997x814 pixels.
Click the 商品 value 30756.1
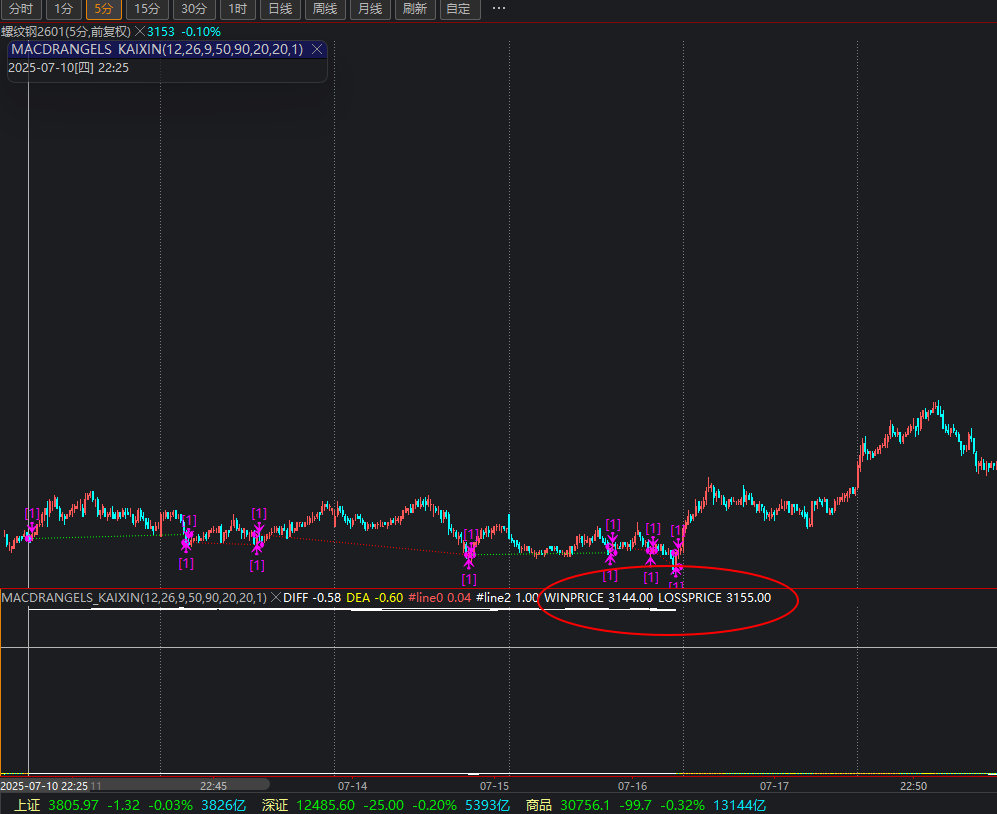coord(585,805)
